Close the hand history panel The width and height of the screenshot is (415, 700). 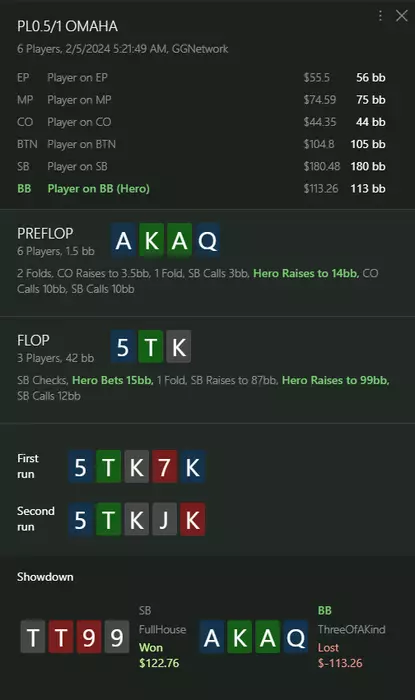402,16
